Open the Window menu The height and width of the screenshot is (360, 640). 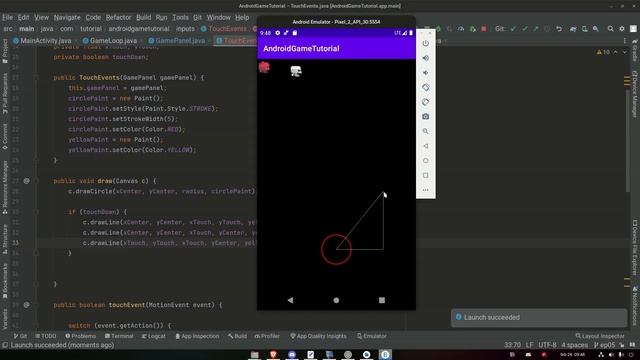point(218,18)
